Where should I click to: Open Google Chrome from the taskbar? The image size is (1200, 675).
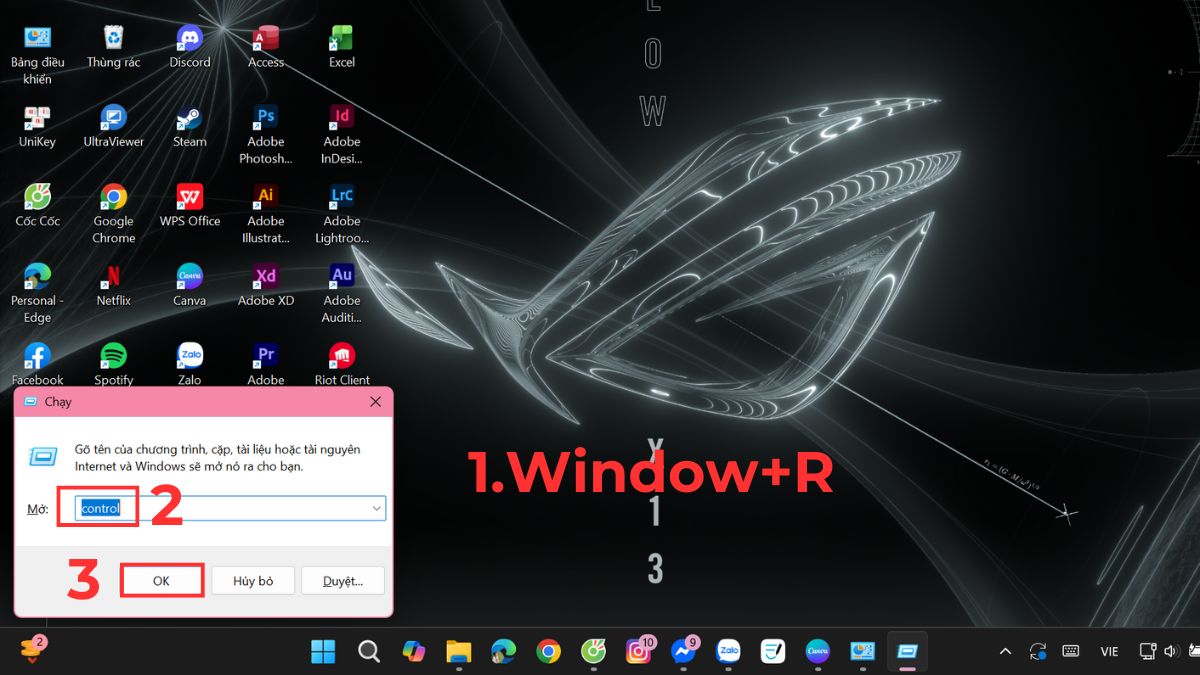547,651
